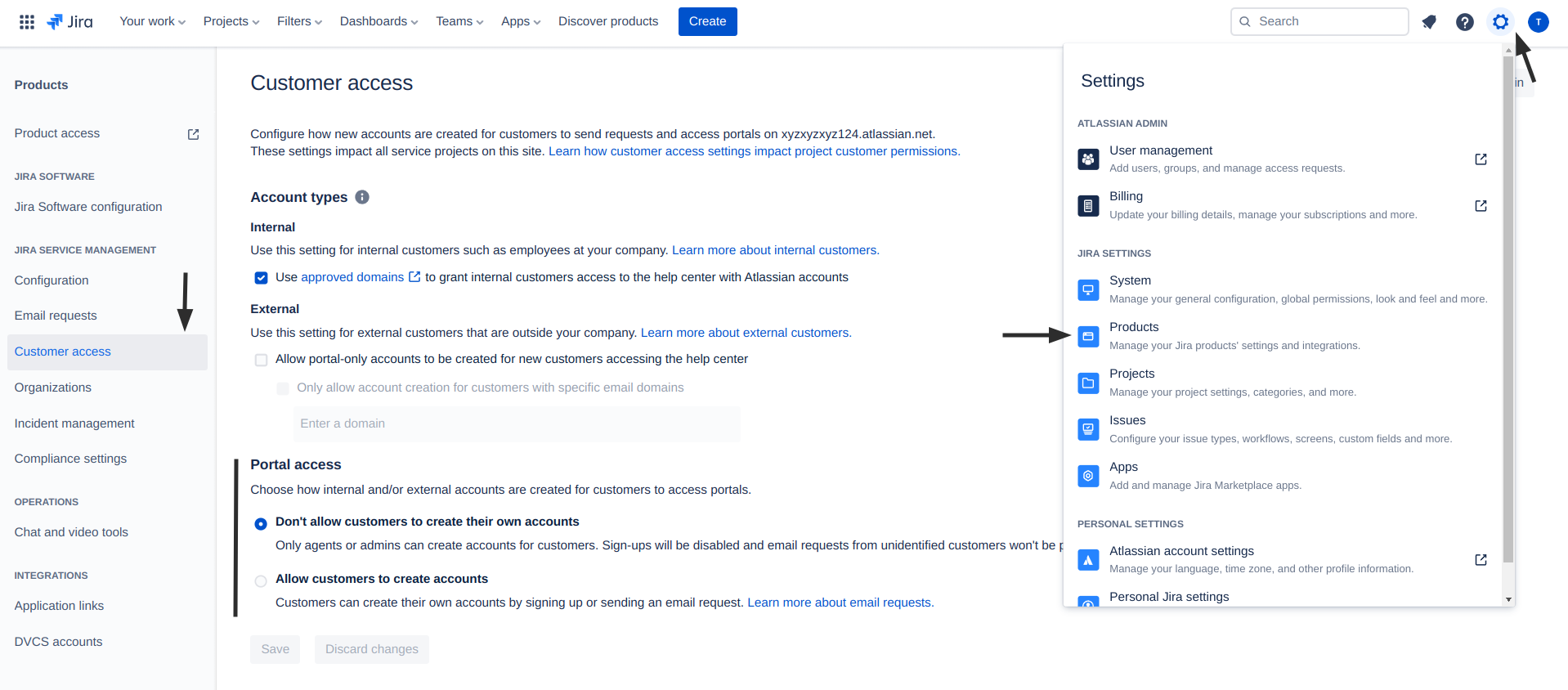Open the System settings icon

1088,289
